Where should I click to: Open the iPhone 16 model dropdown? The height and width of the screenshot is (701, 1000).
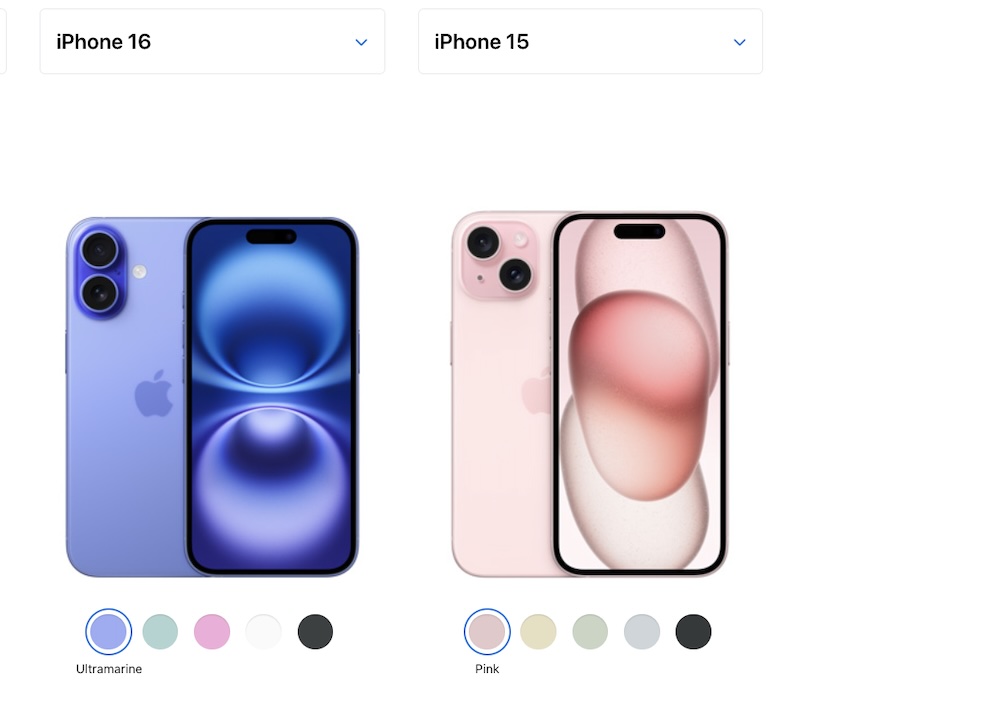point(212,41)
